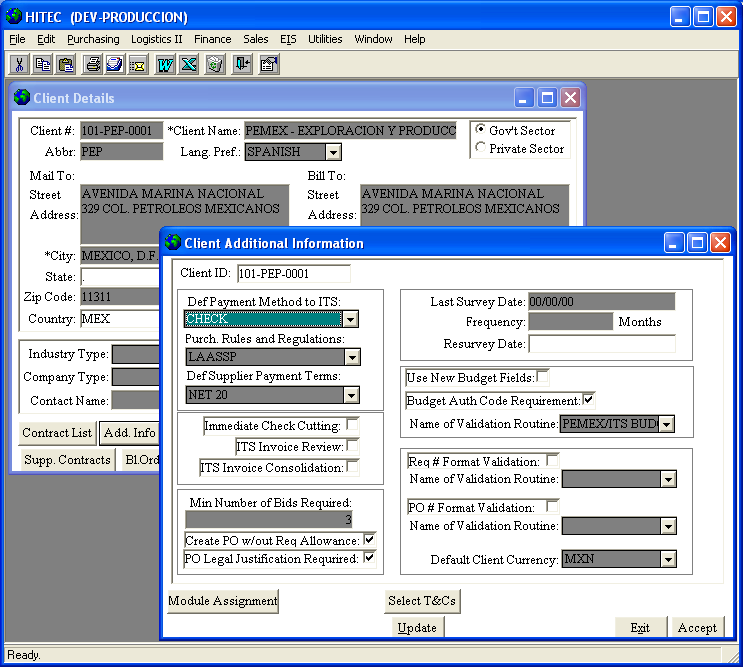Click the Paste clipboard toolbar icon
This screenshot has width=743, height=667.
coord(65,64)
